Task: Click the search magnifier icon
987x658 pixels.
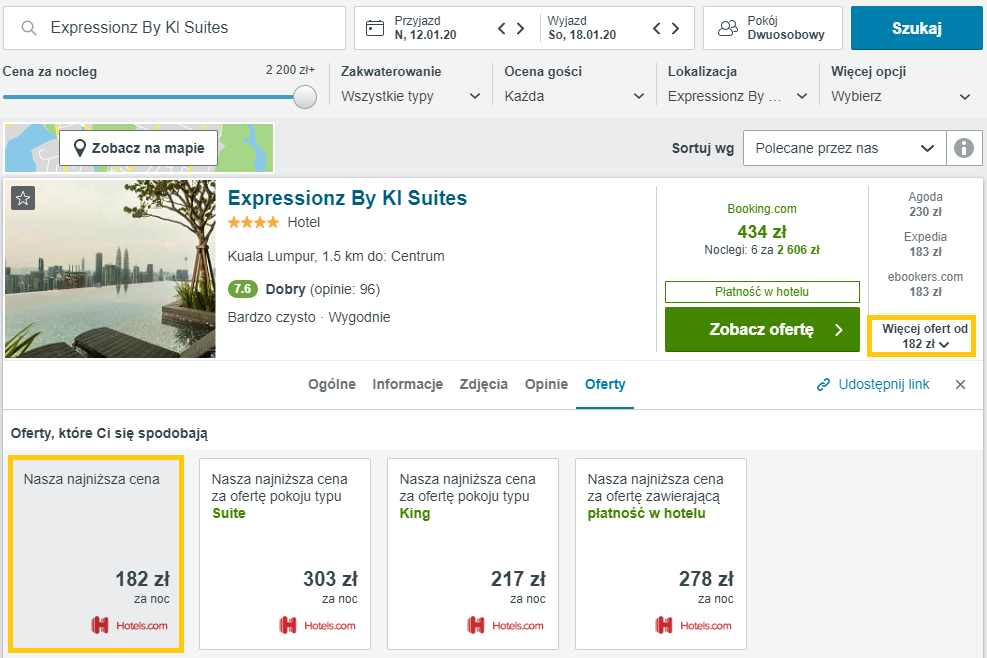Action: [x=28, y=28]
